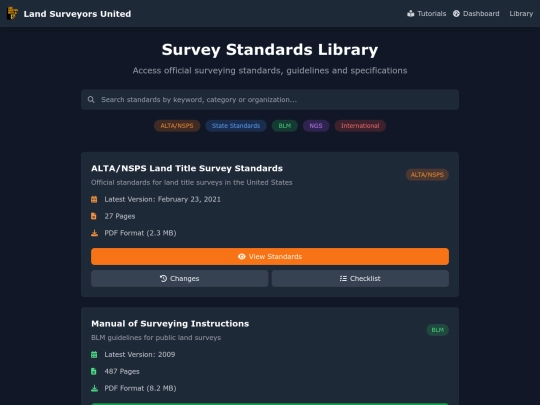Filter by ALTA/NSPS category tag
This screenshot has width=540, height=405.
point(177,126)
